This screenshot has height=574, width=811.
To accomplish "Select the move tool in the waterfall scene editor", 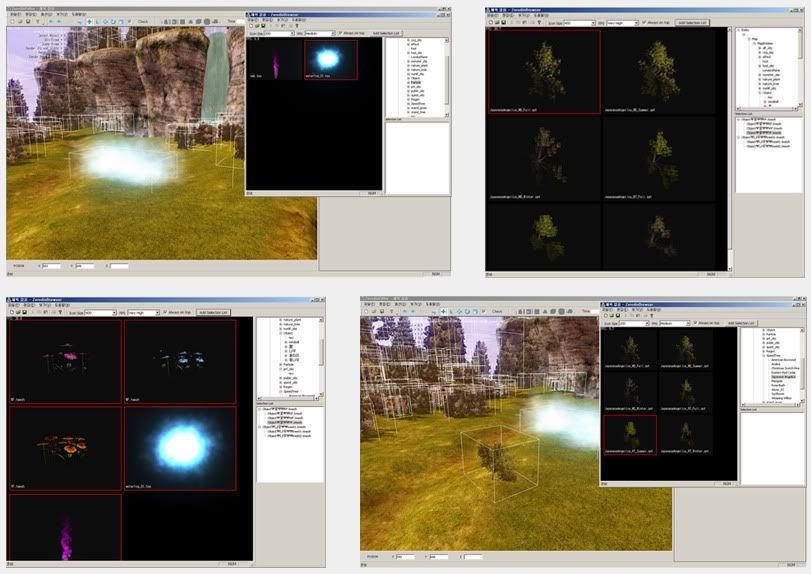I will click(x=89, y=22).
